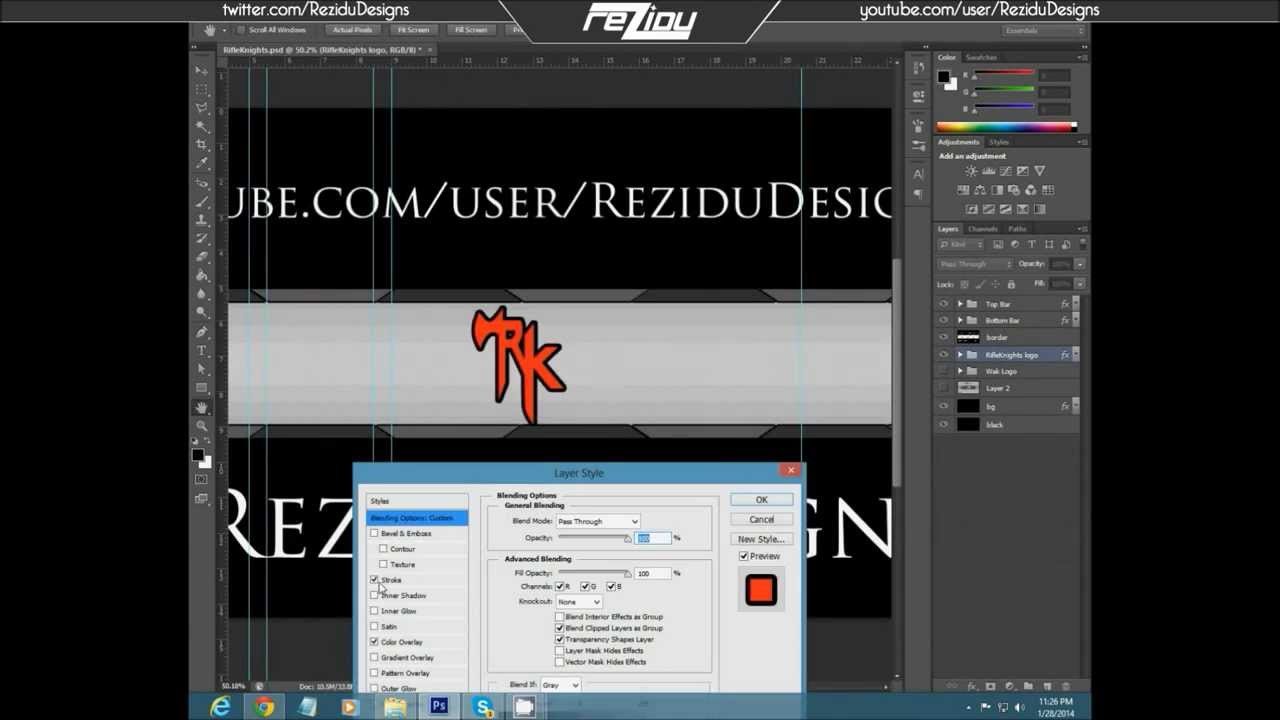
Task: Select the Healing Brush tool
Action: pos(202,183)
